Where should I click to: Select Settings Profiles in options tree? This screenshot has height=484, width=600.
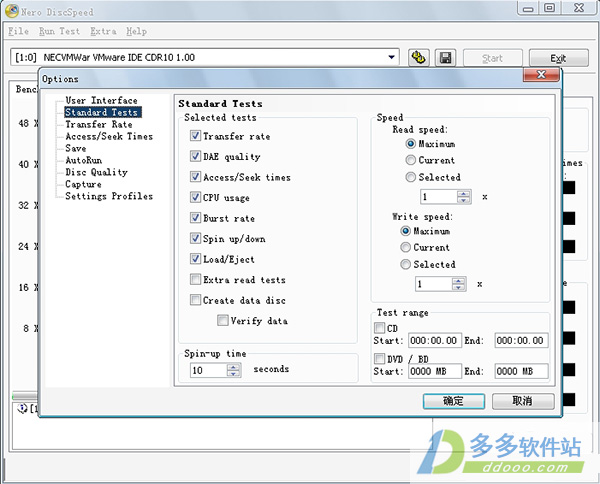109,196
